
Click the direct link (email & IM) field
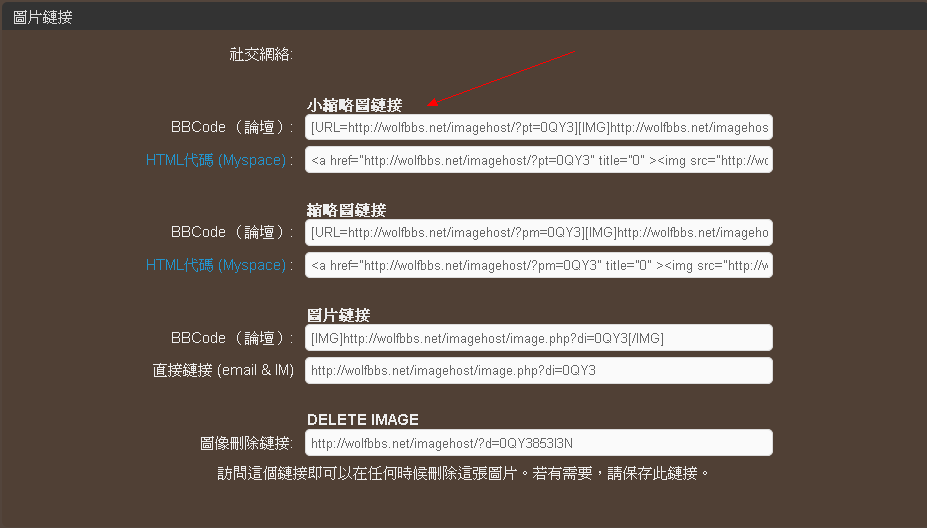(x=539, y=370)
